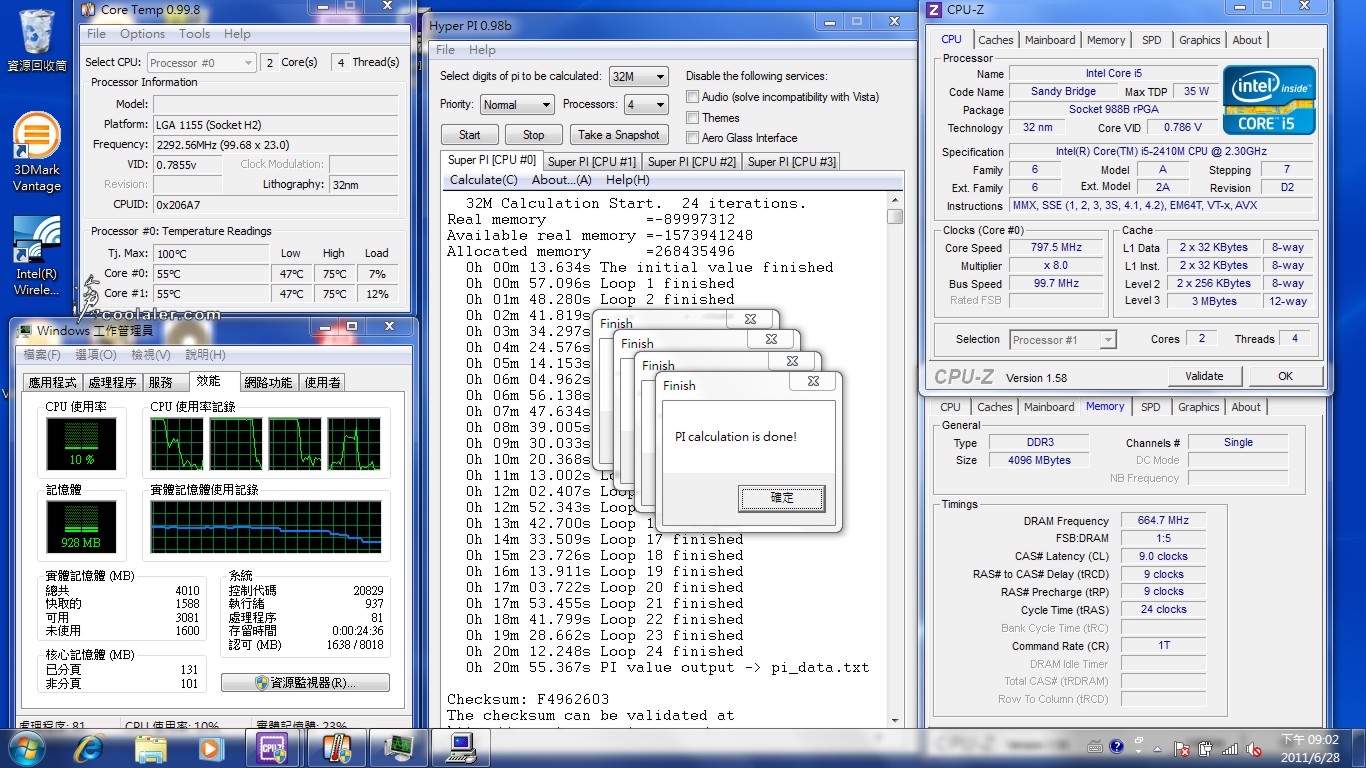The width and height of the screenshot is (1366, 768).
Task: Open Core Temp Select CPU dropdown
Action: (x=202, y=62)
